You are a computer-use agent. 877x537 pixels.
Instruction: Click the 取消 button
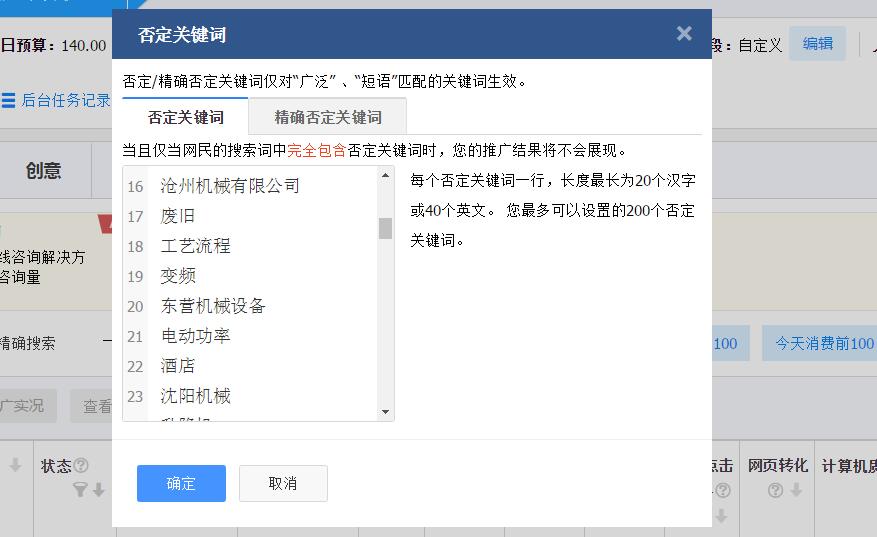pyautogui.click(x=283, y=483)
